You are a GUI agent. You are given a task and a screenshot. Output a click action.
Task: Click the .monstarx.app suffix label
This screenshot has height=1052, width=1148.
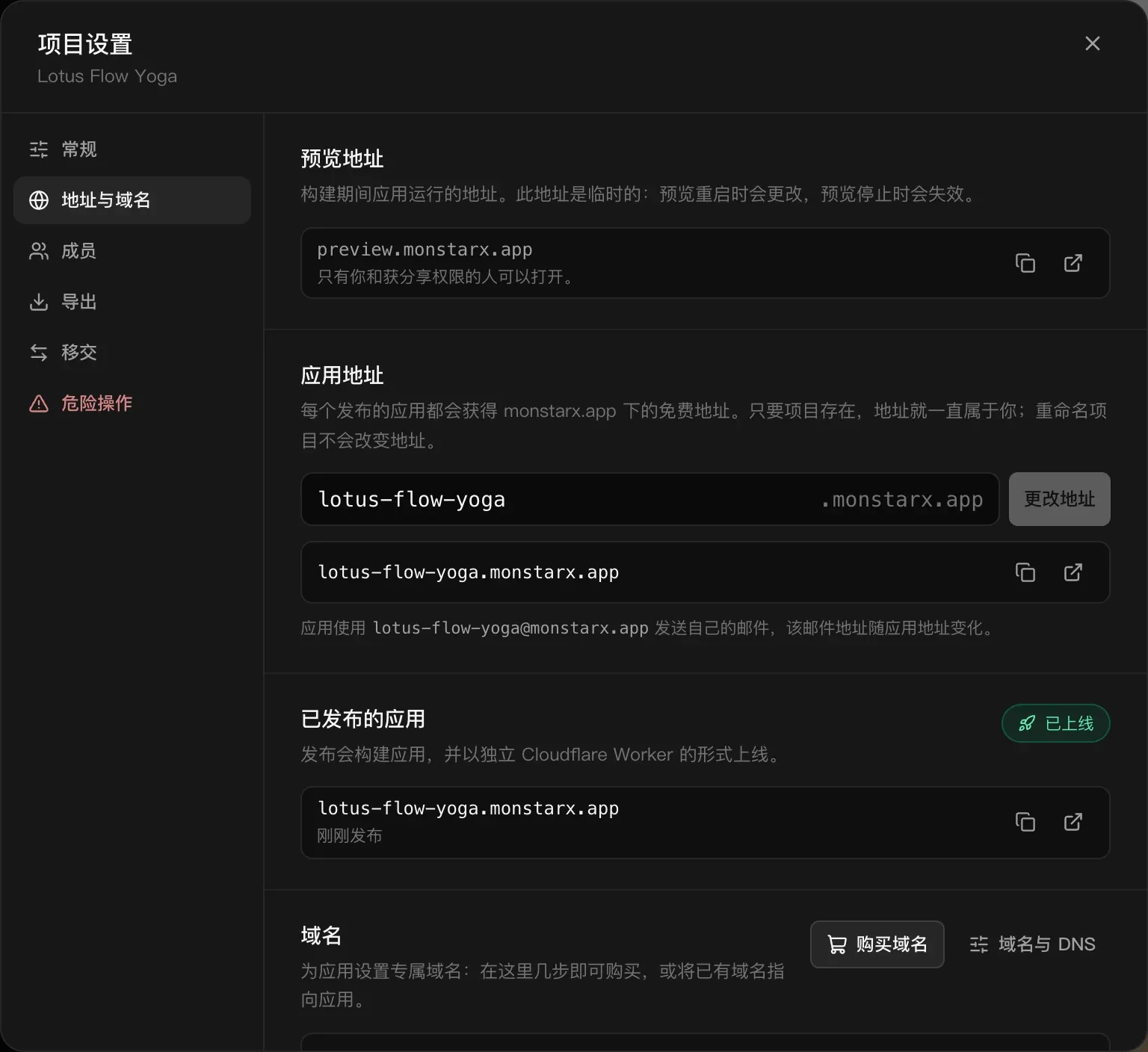901,499
